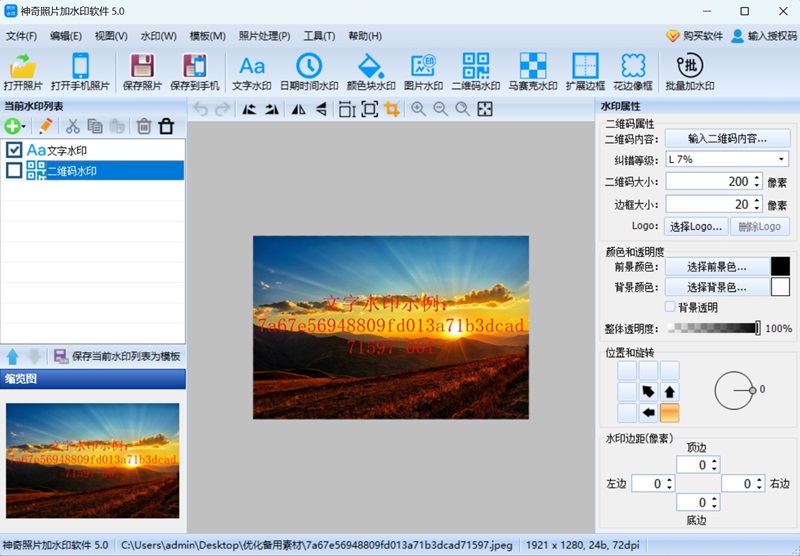
Task: Check the 二维码水印 checkbox
Action: click(x=14, y=170)
